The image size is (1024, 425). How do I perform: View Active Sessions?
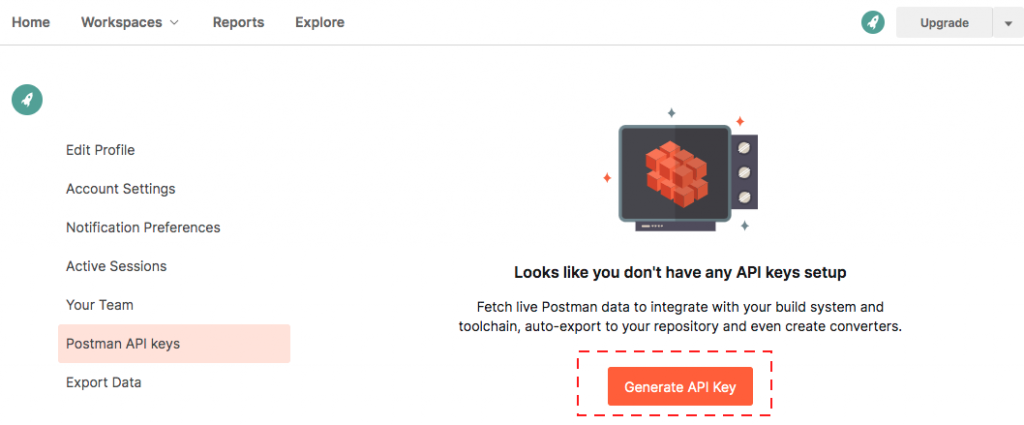(x=116, y=266)
